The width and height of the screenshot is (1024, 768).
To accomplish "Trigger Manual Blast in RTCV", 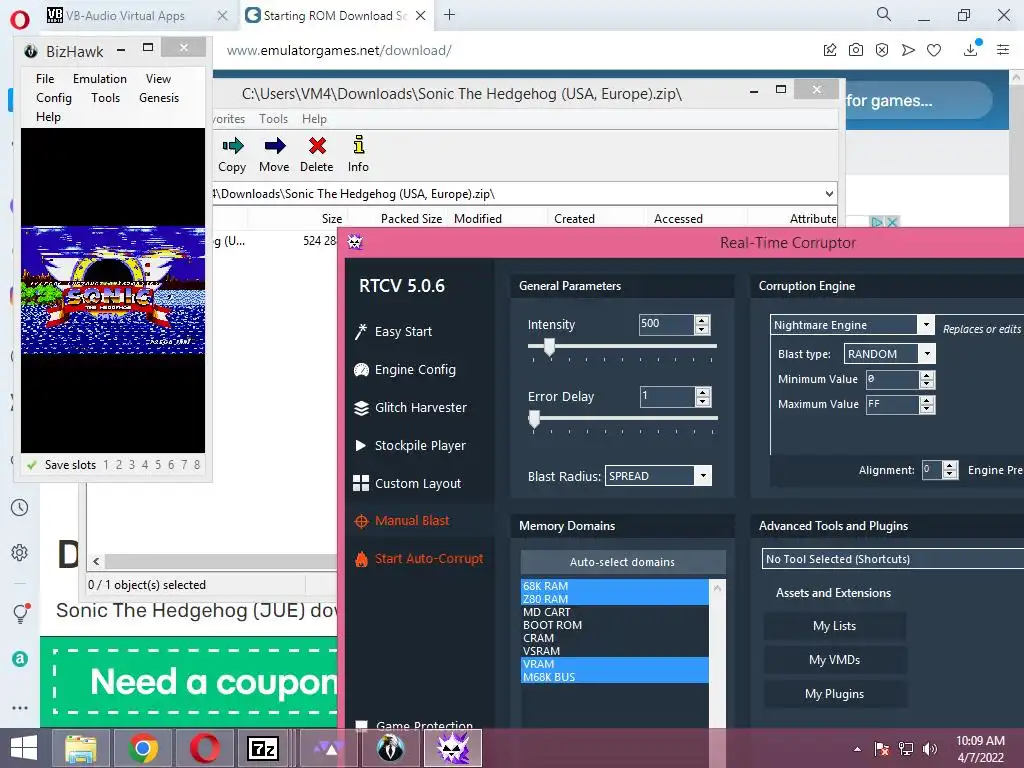I will [x=402, y=520].
